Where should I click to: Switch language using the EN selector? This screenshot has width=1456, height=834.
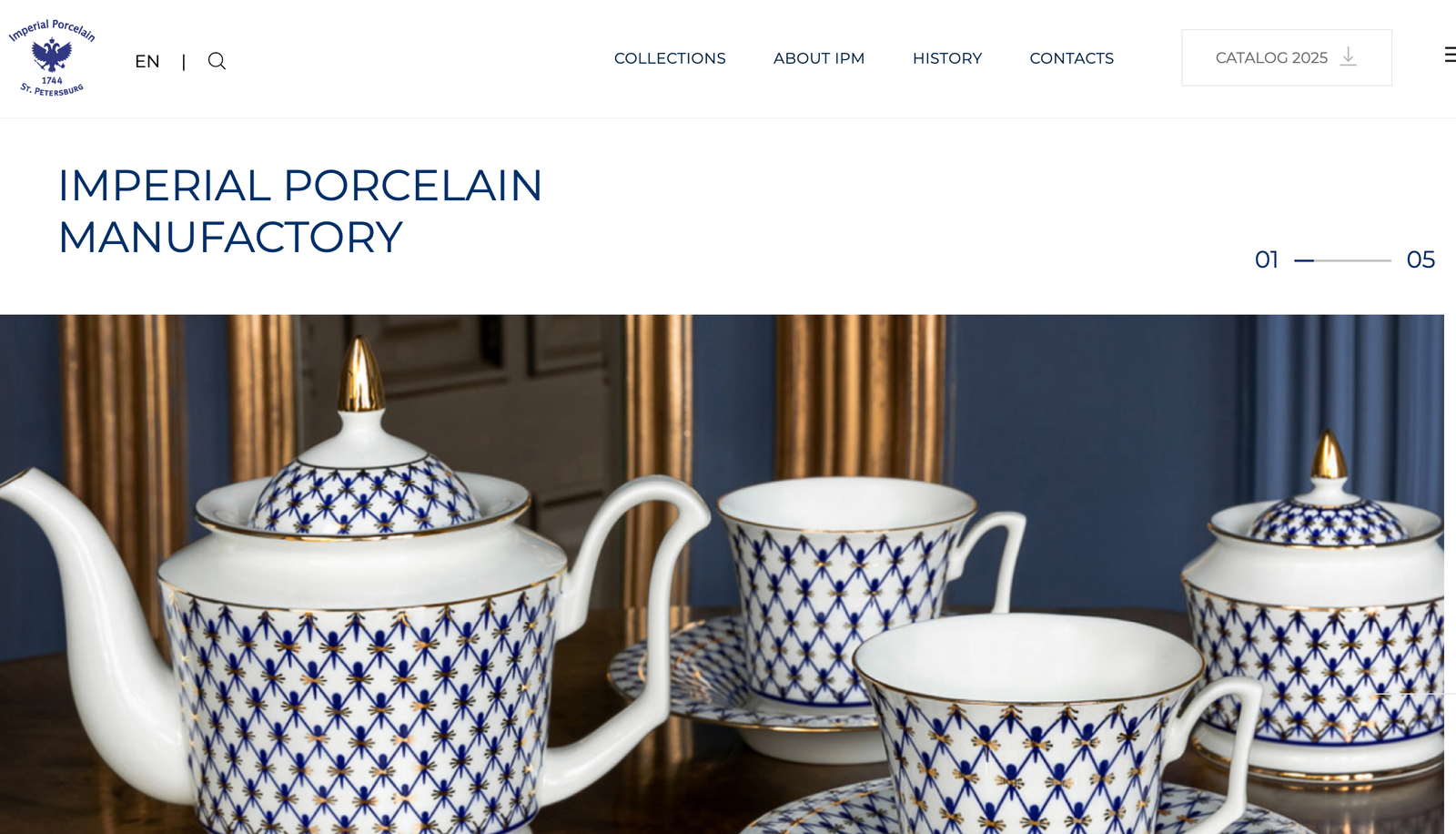tap(147, 61)
